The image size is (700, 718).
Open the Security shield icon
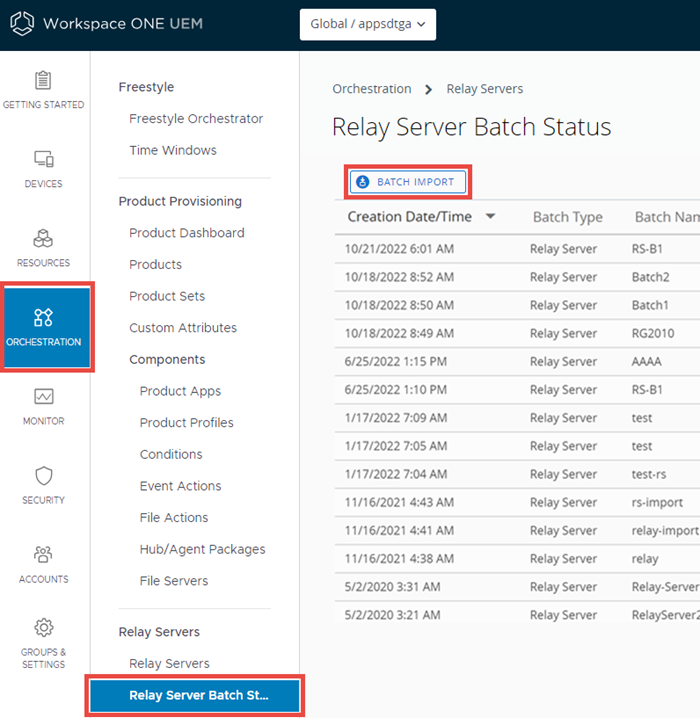[43, 476]
